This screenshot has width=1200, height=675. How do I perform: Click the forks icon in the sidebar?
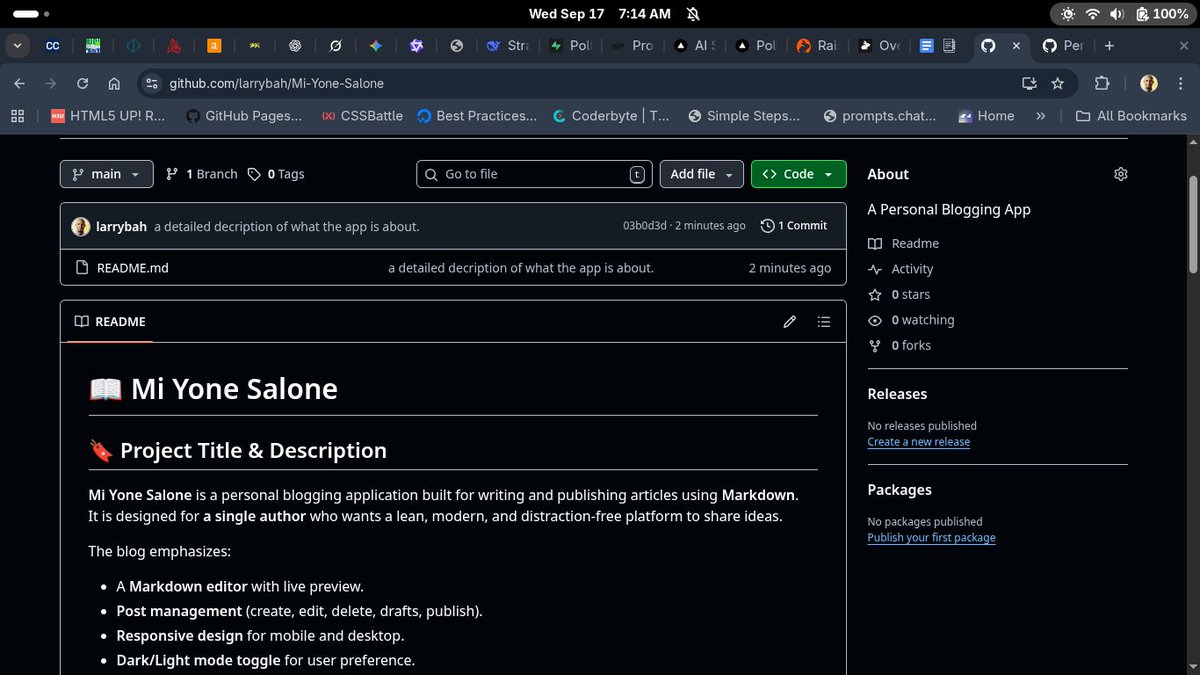[x=876, y=345]
